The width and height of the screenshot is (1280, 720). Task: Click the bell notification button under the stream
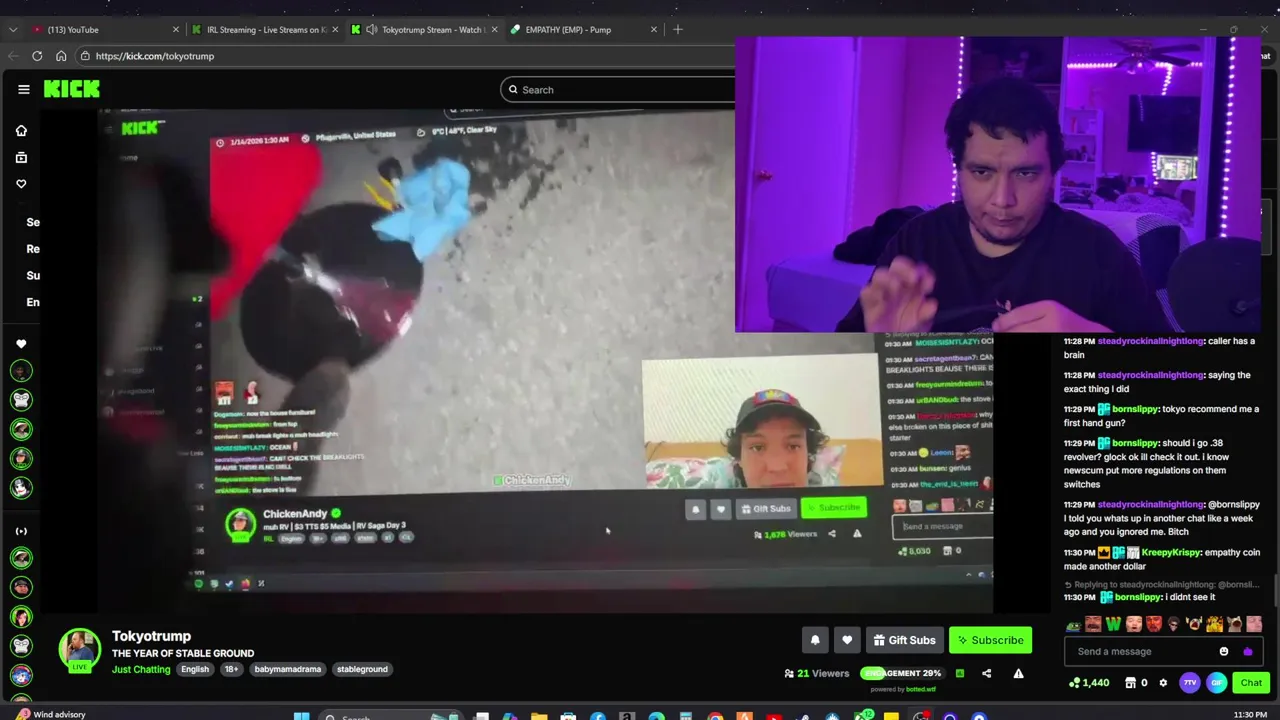[815, 640]
